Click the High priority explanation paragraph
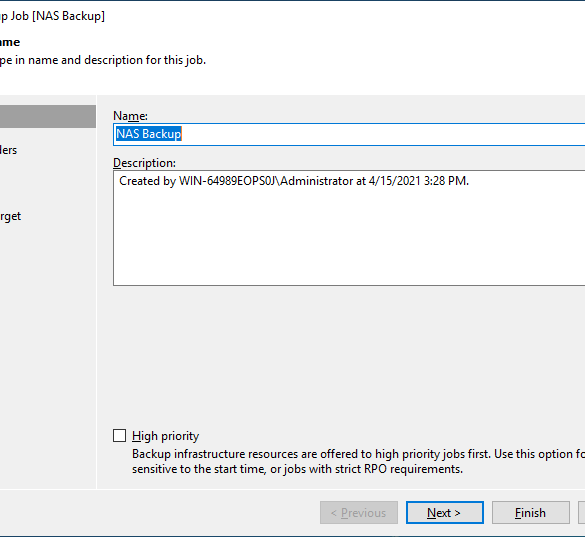The width and height of the screenshot is (585, 537). point(358,461)
